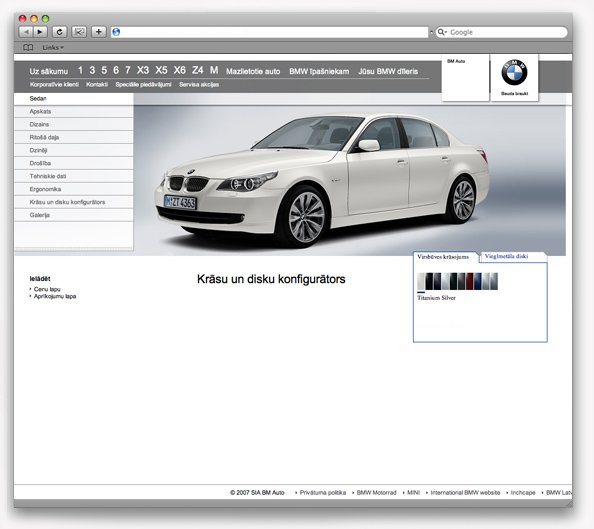The image size is (594, 529).
Task: Open the Links bookmarks dropdown
Action: tap(53, 47)
